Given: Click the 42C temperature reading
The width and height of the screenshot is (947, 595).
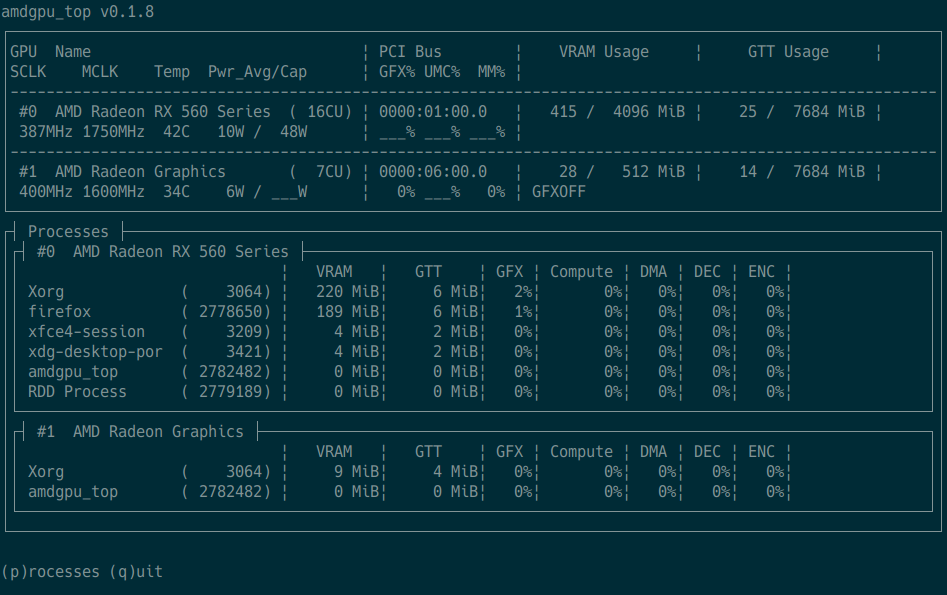Looking at the screenshot, I should tap(176, 132).
